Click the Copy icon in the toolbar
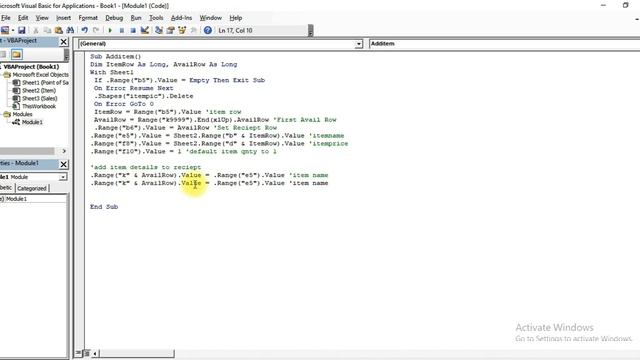640x360 pixels. click(x=47, y=30)
